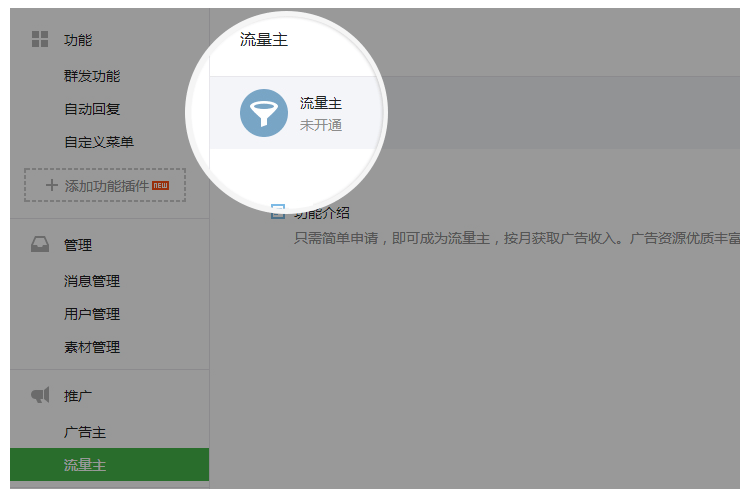Select 自动回复 from the sidebar

click(92, 109)
